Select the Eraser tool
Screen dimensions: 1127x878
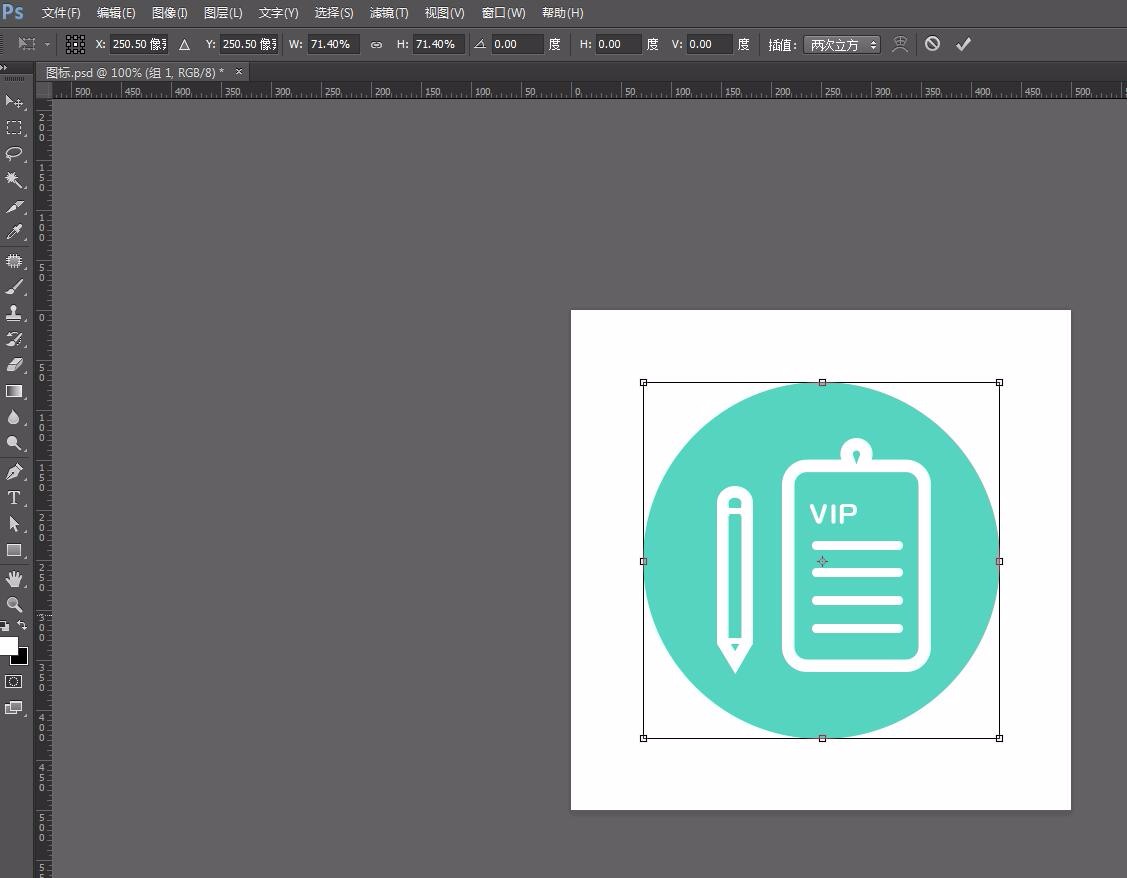(14, 365)
